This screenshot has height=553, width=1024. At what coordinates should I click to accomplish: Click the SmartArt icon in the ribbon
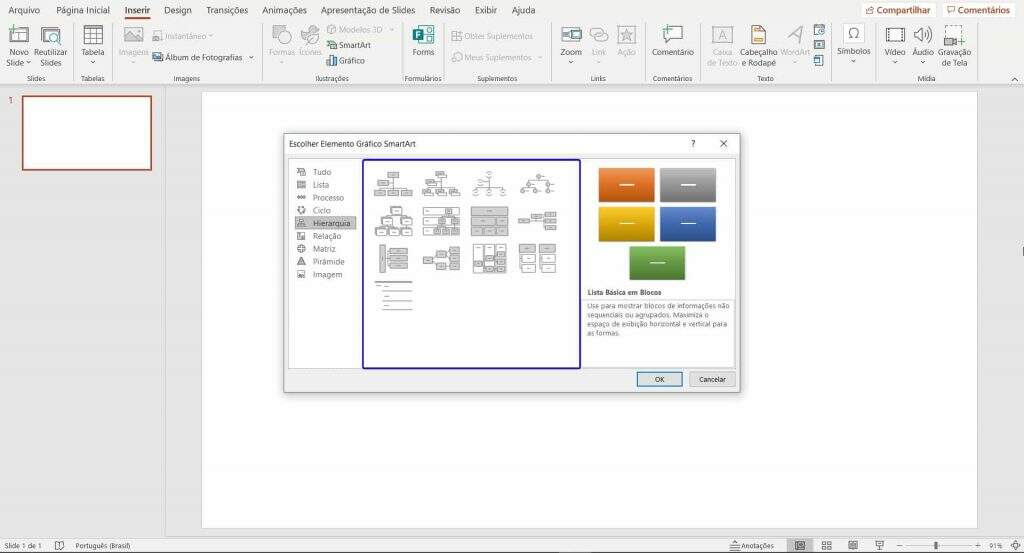[348, 45]
